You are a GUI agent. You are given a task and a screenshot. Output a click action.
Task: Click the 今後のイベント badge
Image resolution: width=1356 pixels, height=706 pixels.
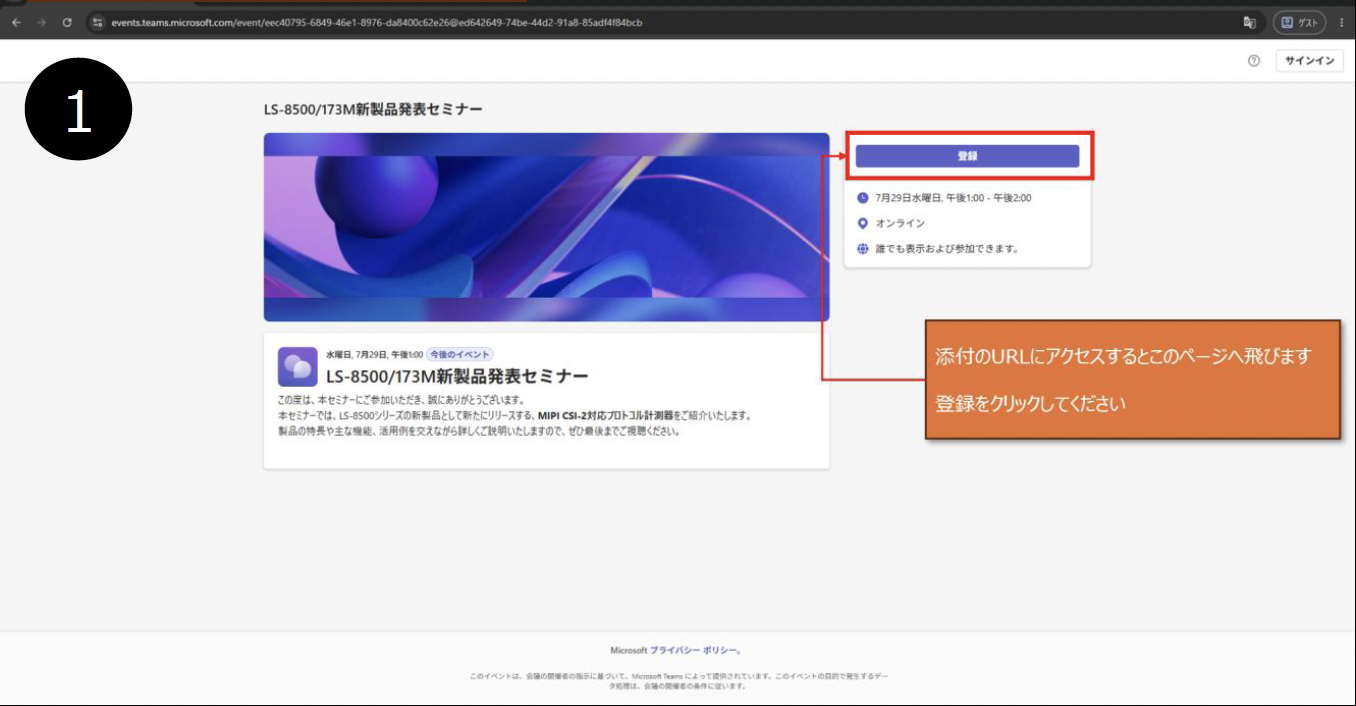[460, 354]
